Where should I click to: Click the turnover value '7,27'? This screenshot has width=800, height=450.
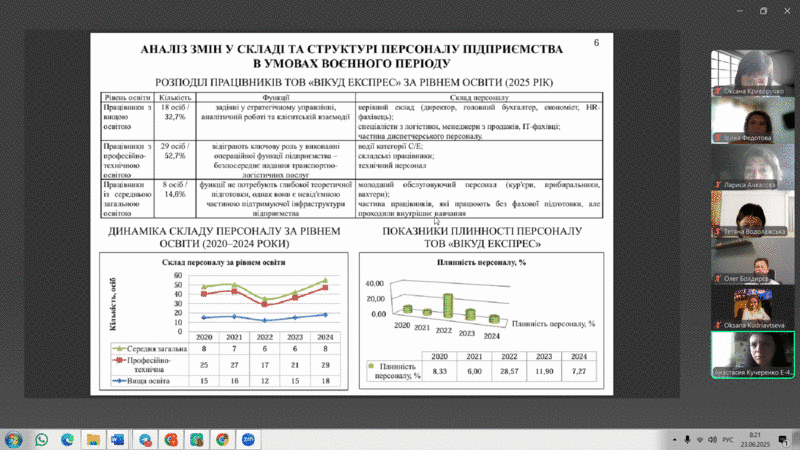[579, 371]
